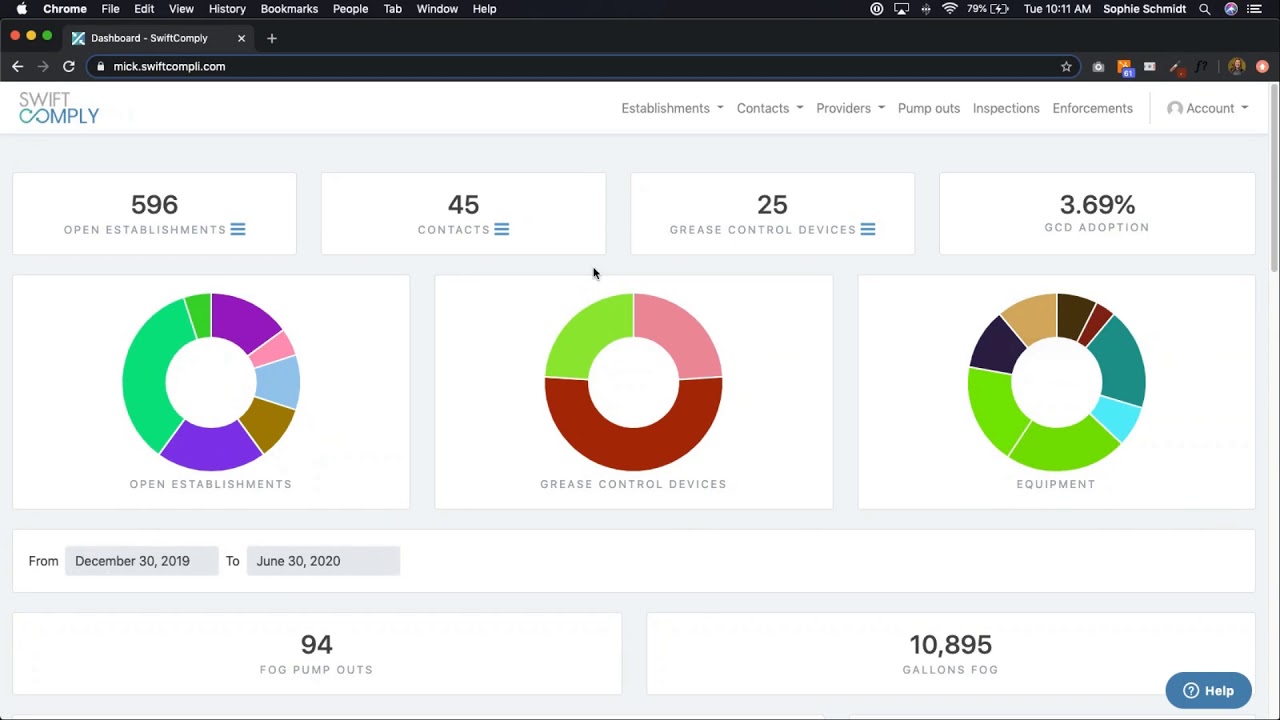Expand the Establishments dropdown menu
Image resolution: width=1280 pixels, height=720 pixels.
coord(672,108)
